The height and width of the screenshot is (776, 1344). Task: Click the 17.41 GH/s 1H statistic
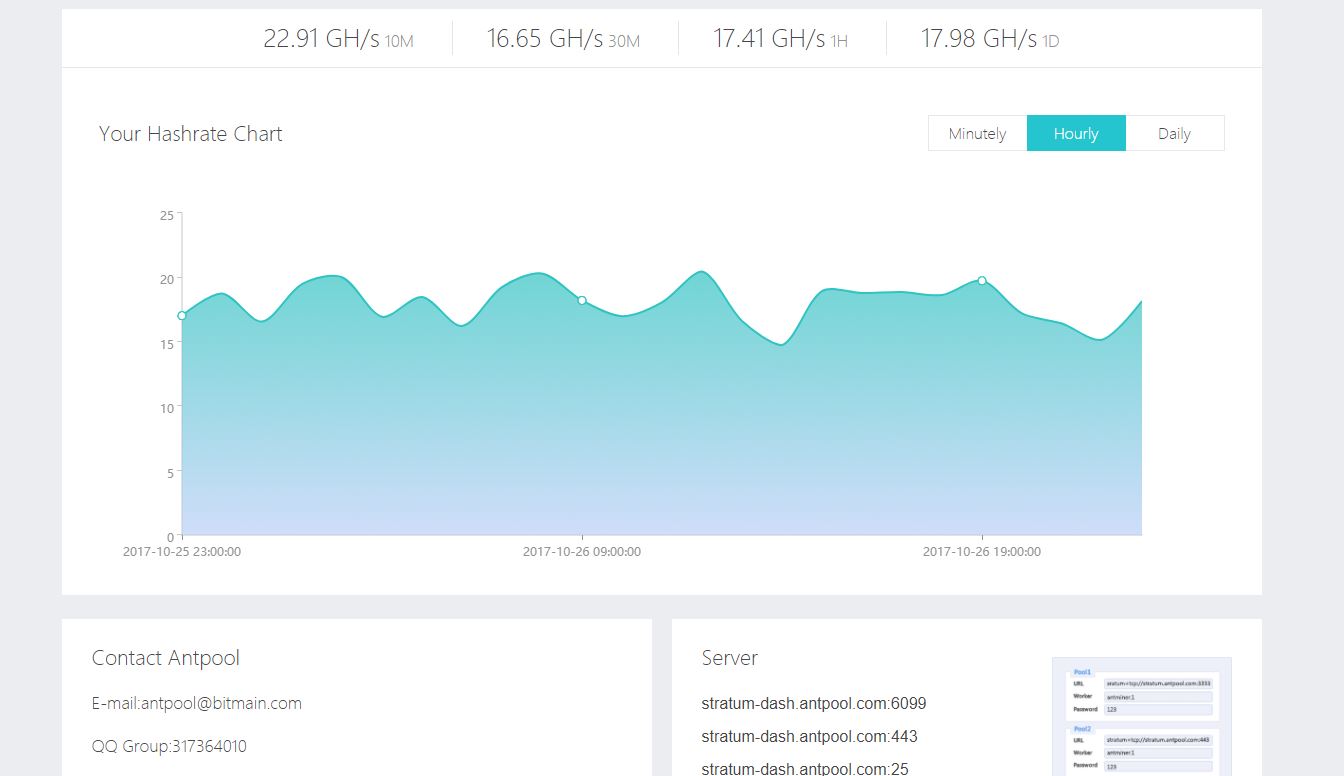pos(780,39)
